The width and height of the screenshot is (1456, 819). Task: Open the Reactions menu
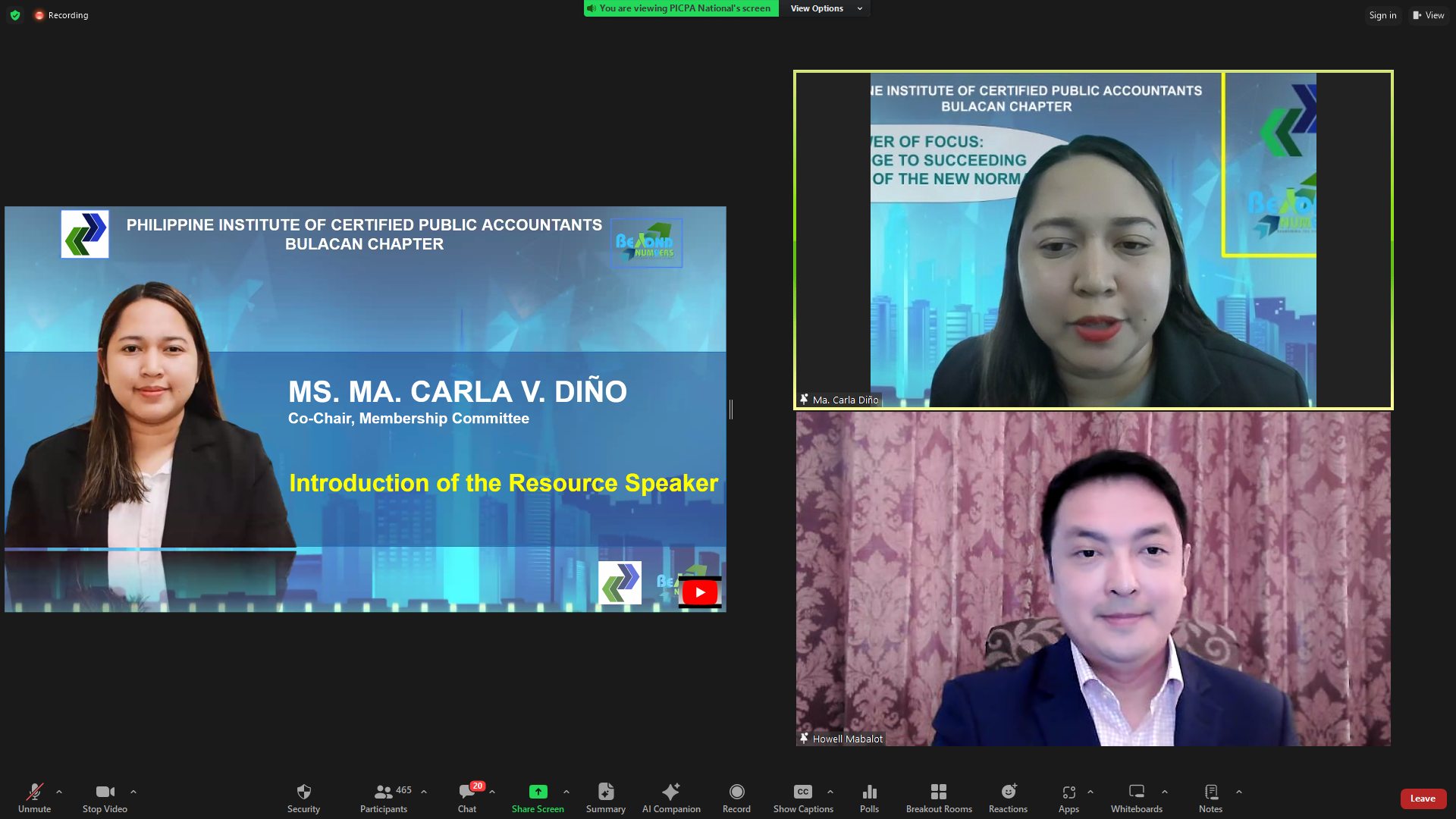(1008, 798)
